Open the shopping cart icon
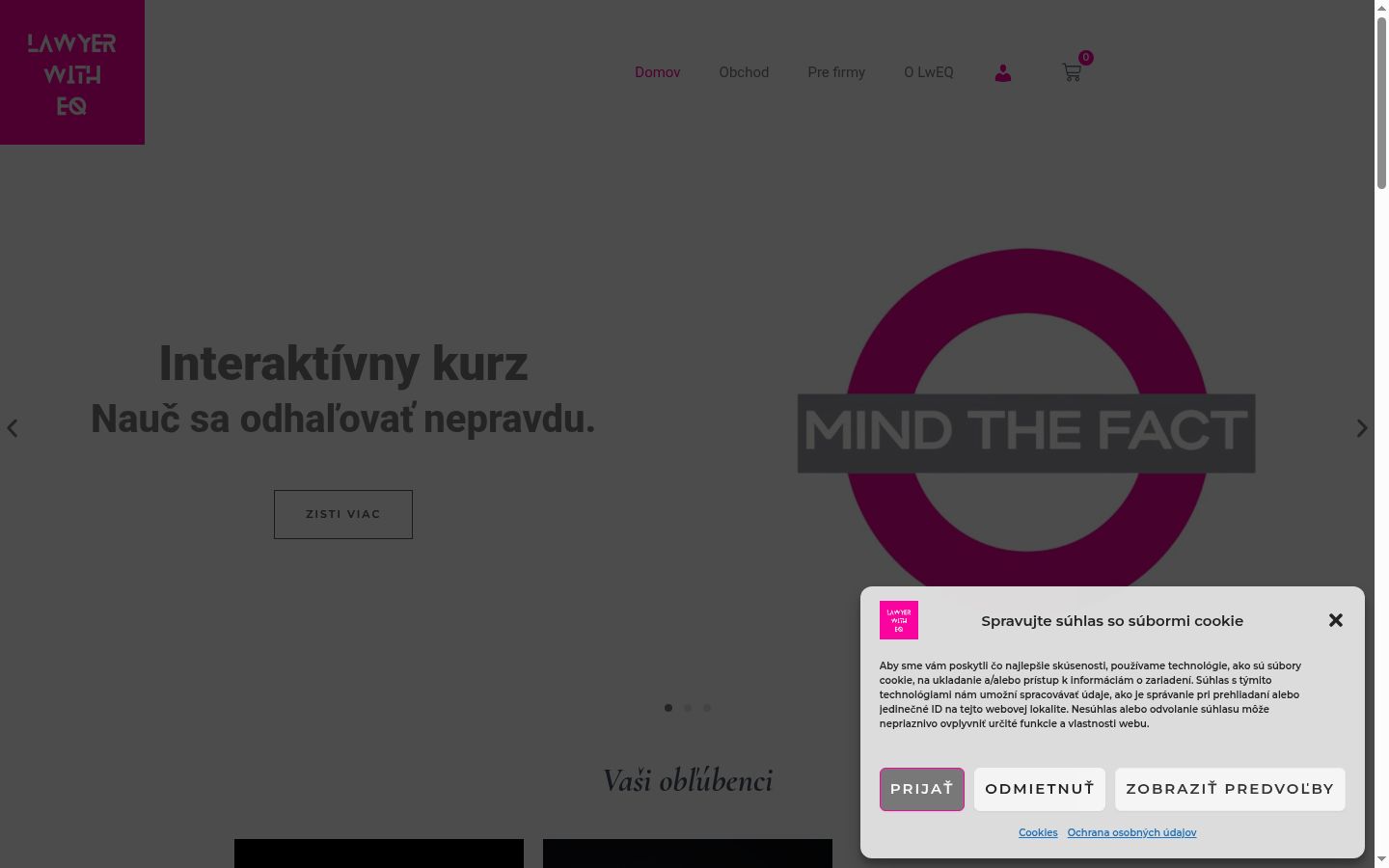Viewport: 1389px width, 868px height. (x=1073, y=72)
